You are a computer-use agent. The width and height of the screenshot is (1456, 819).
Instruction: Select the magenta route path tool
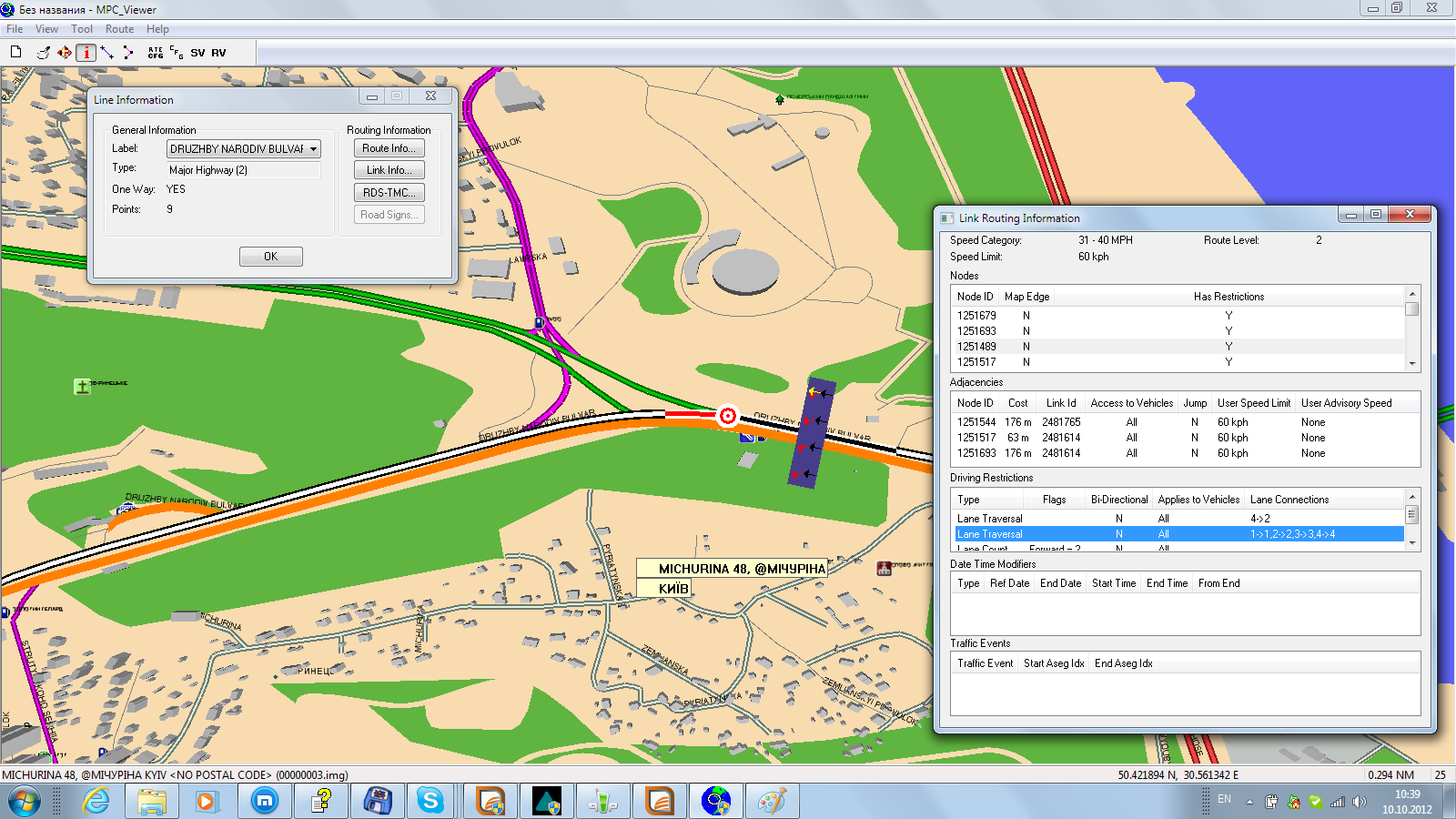128,53
